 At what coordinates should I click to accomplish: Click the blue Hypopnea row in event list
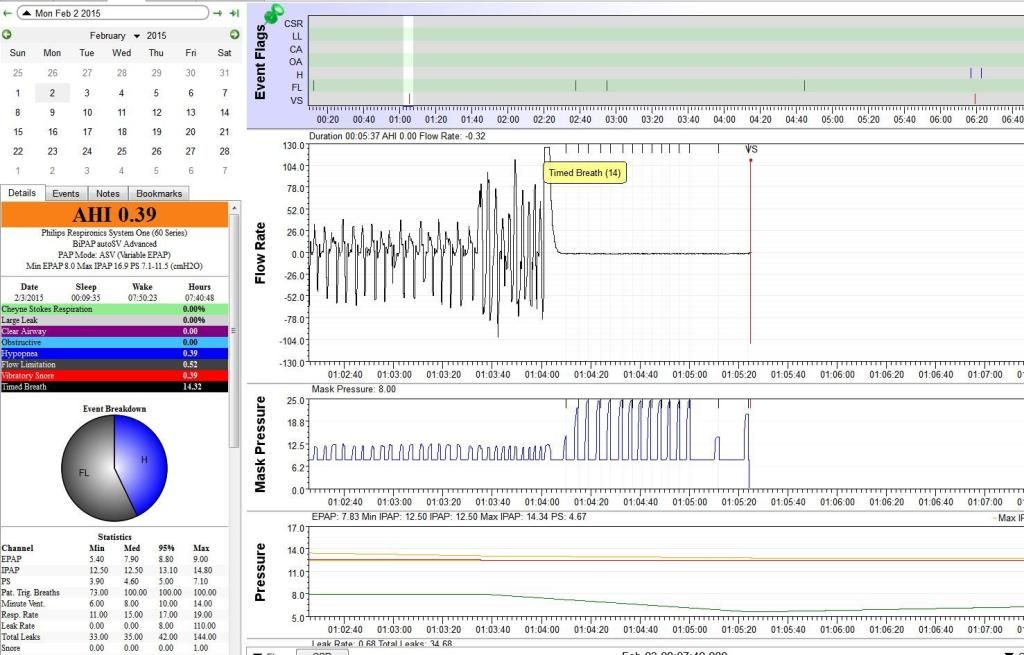pos(115,353)
